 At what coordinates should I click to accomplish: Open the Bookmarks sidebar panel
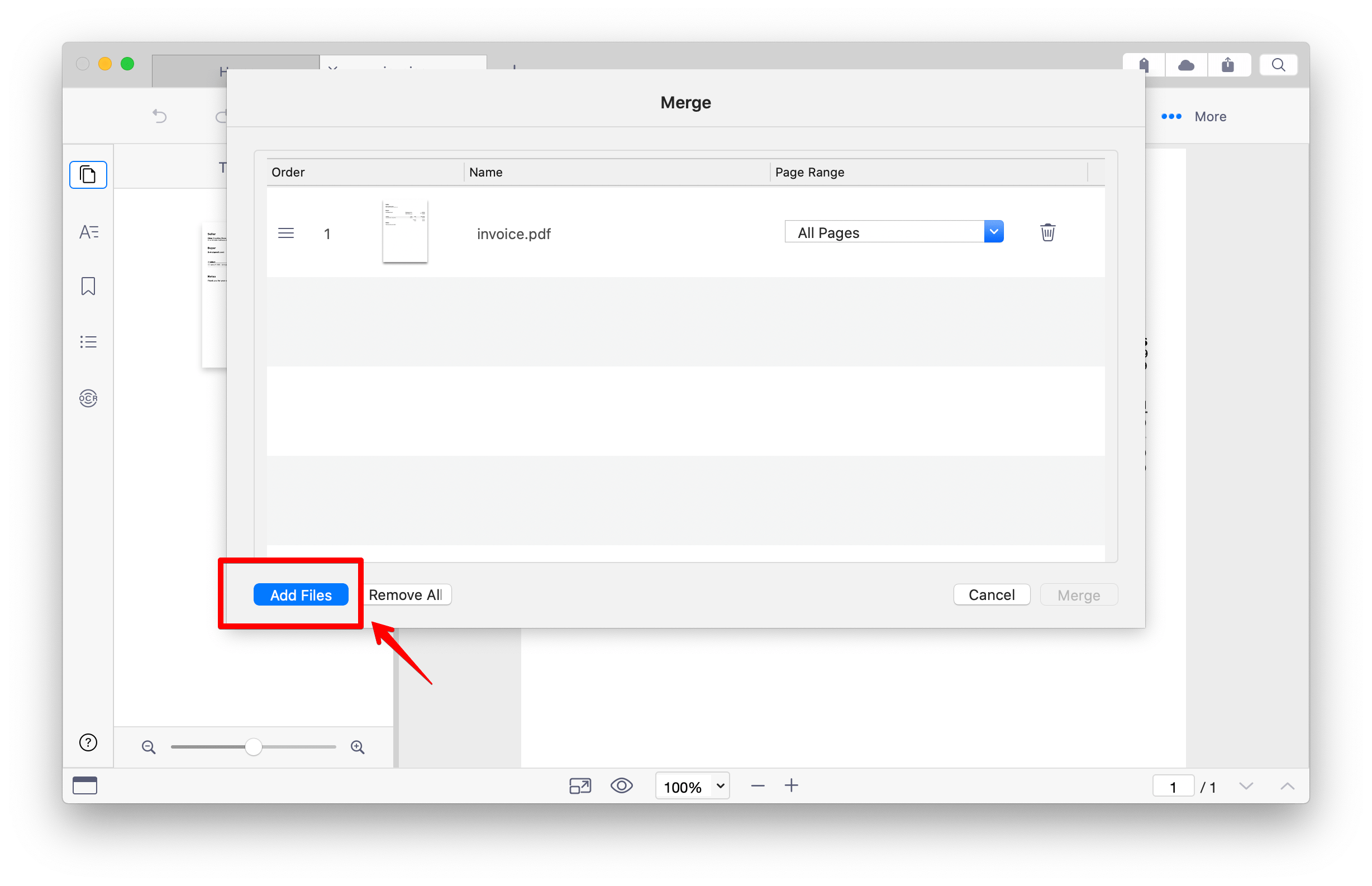(x=88, y=286)
